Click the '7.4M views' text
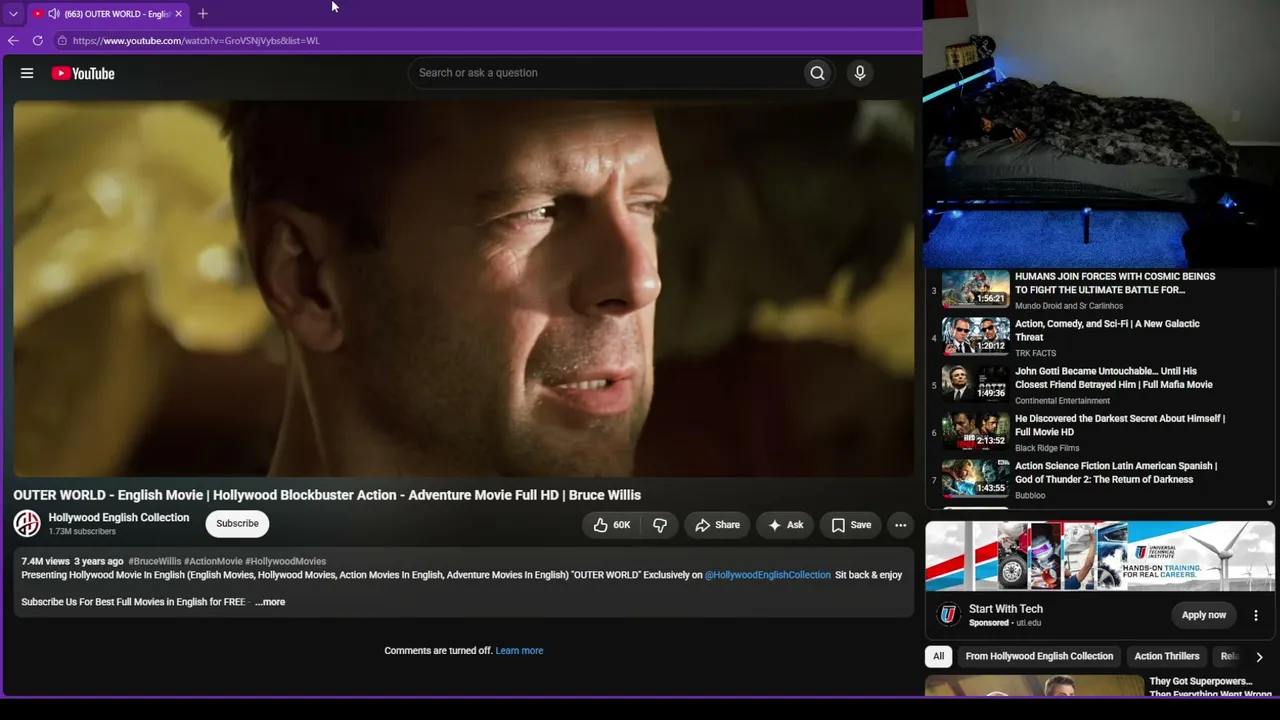The width and height of the screenshot is (1280, 720). [46, 562]
